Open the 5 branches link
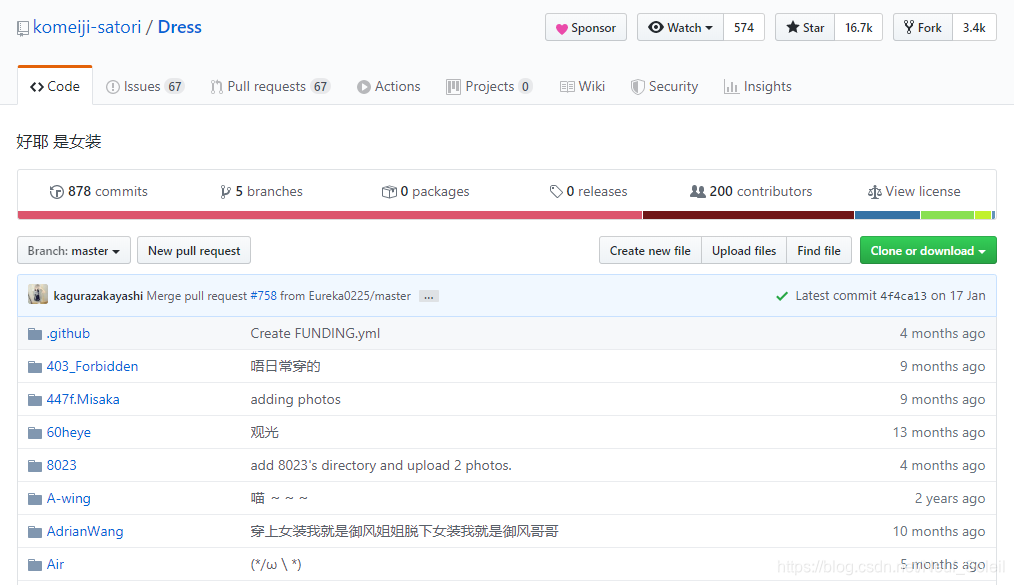The height and width of the screenshot is (585, 1014). pos(261,192)
